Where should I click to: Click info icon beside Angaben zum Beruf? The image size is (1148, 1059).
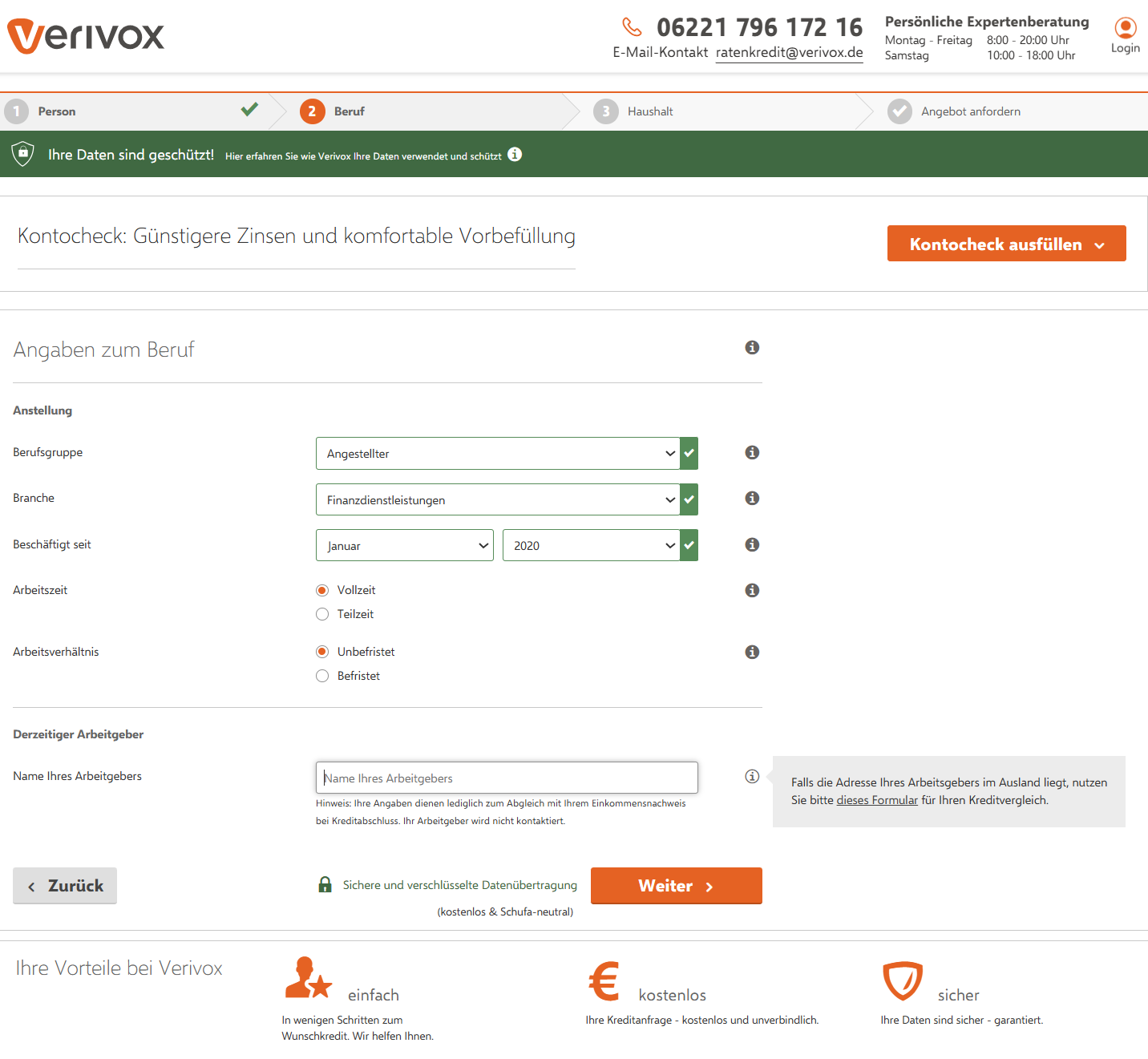(752, 347)
